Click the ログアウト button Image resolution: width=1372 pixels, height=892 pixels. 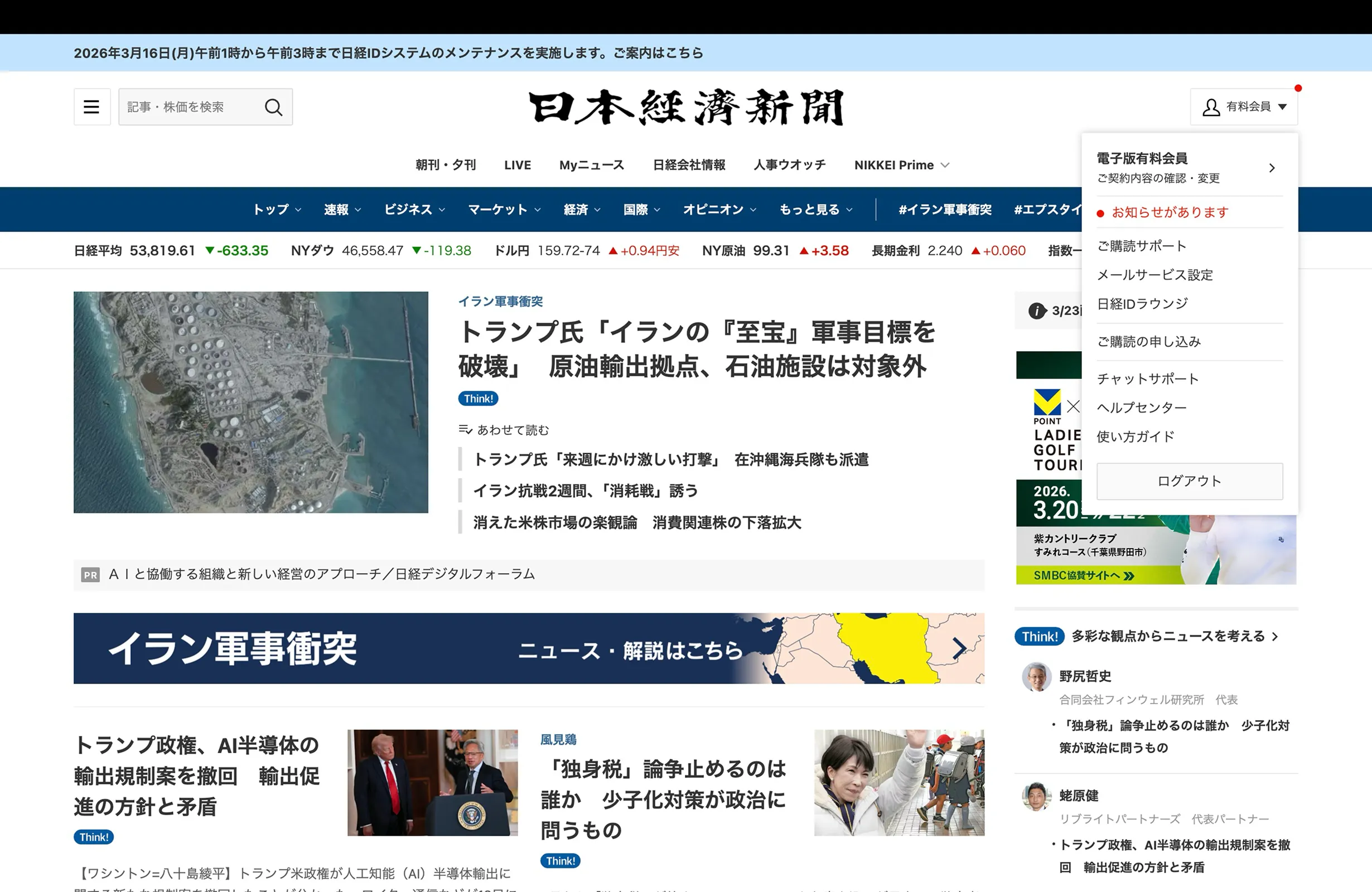click(x=1190, y=481)
